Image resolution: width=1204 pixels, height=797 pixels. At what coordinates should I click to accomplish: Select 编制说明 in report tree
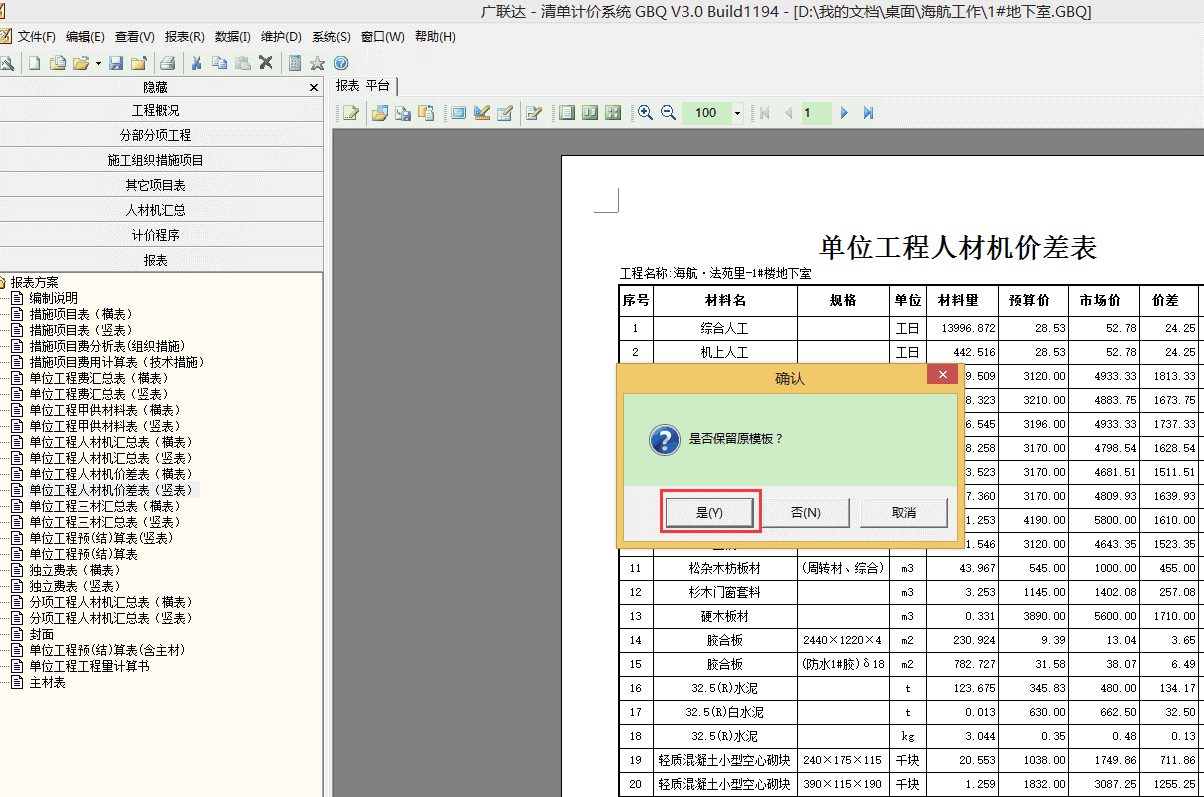point(53,298)
